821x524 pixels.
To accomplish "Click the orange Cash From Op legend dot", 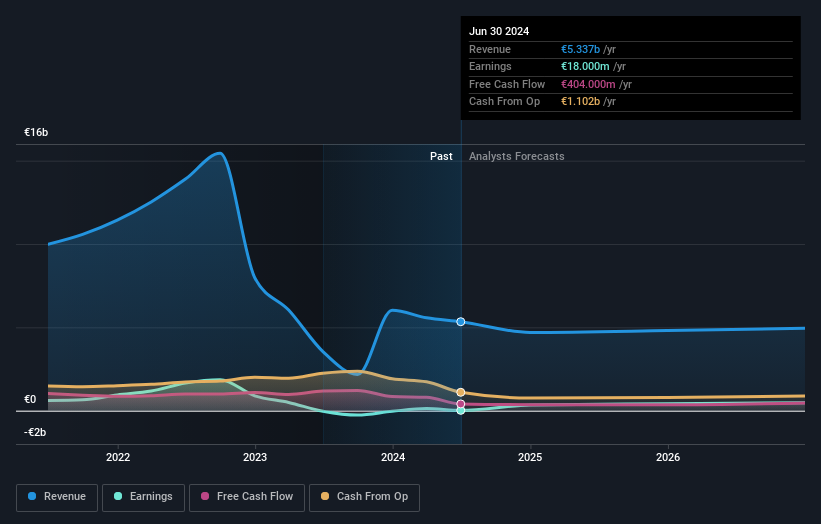I will pyautogui.click(x=325, y=496).
